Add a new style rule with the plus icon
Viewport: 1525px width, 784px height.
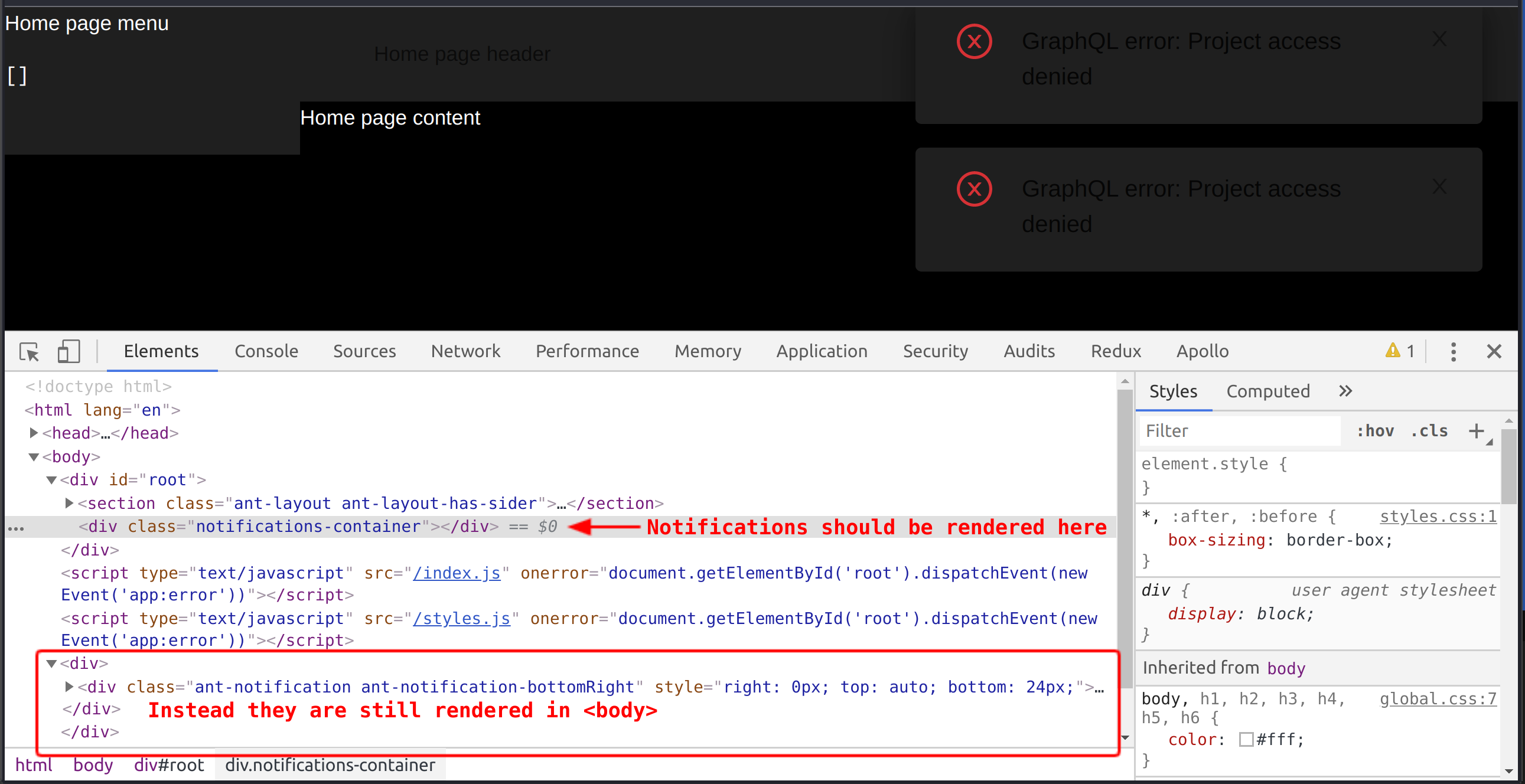tap(1475, 431)
